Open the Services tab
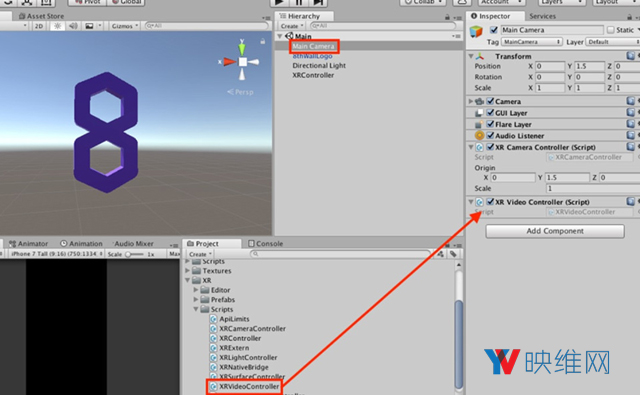Viewport: 640px width, 395px height. (x=542, y=16)
